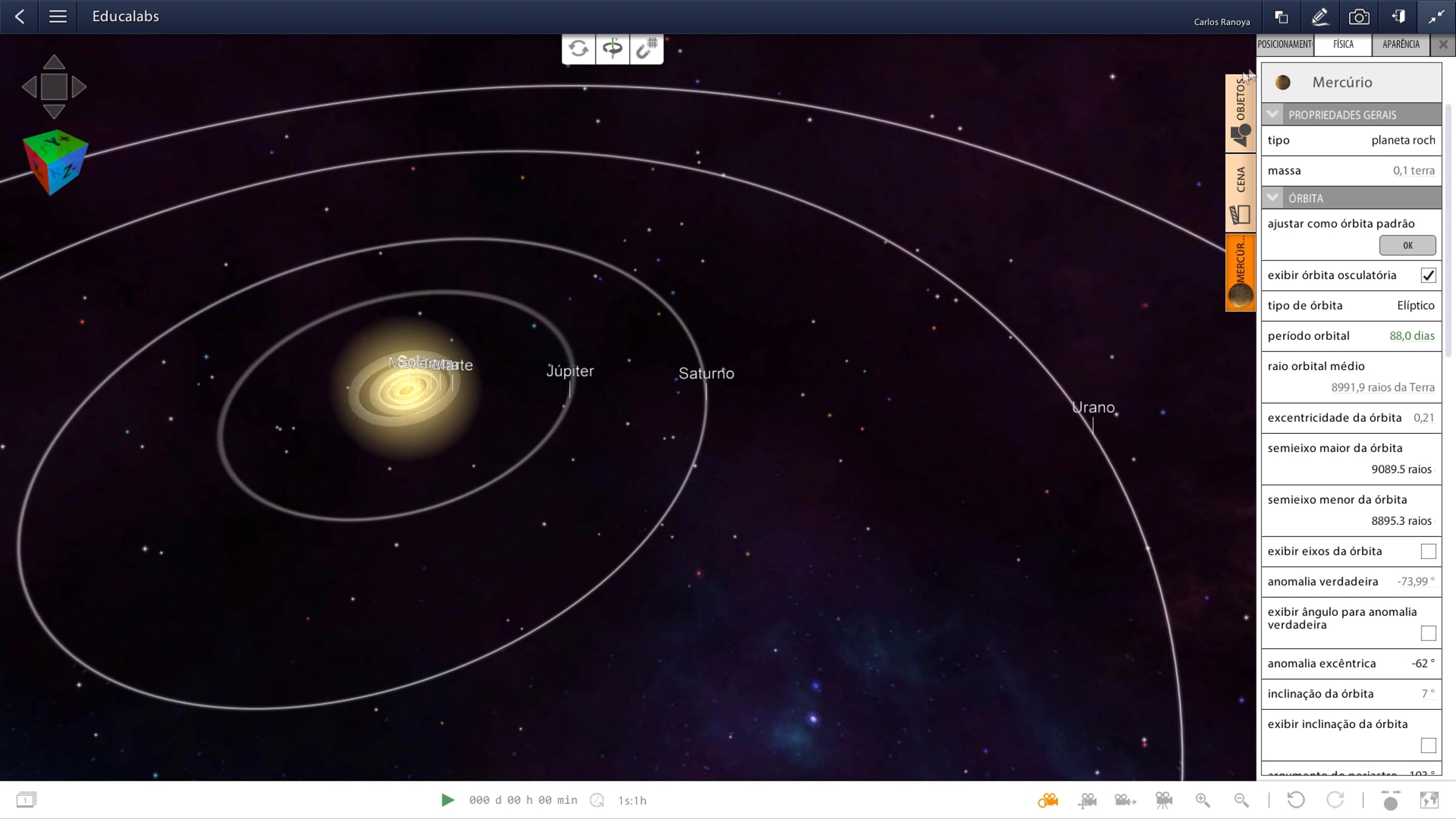Viewport: 1456px width, 819px height.
Task: Check exibir inclinação da órbita box
Action: 1428,745
